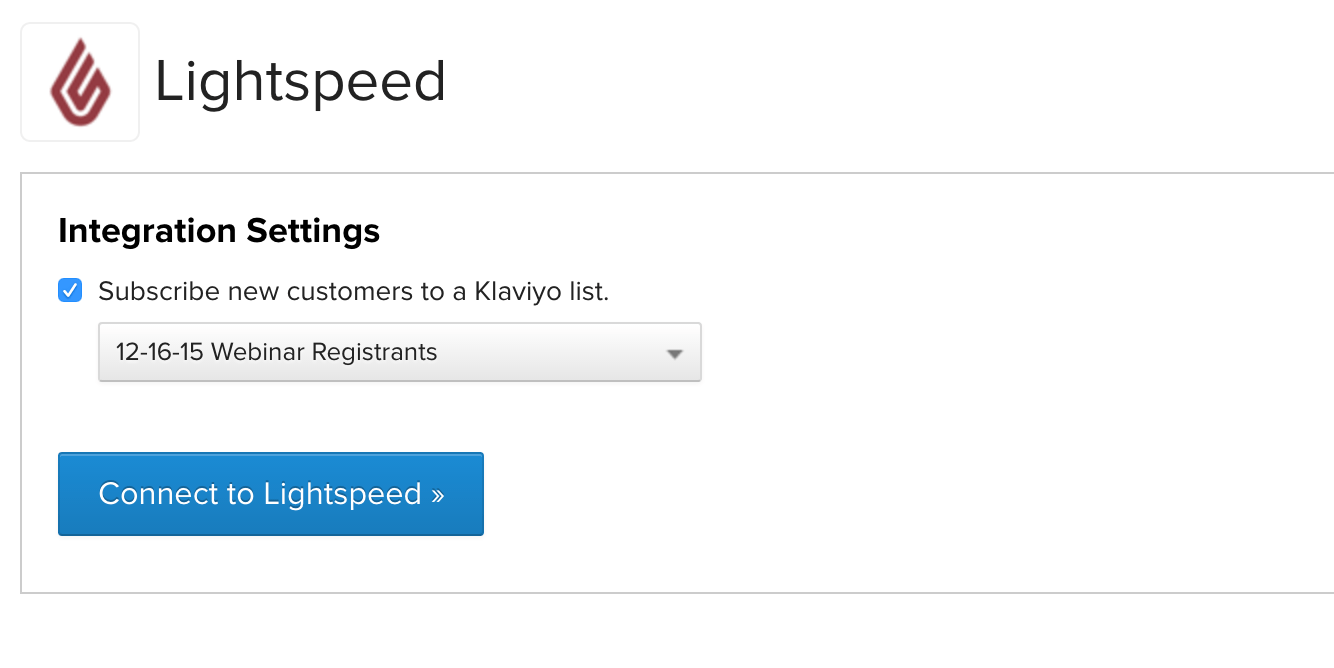The width and height of the screenshot is (1334, 668).
Task: Click the » arrow on the Connect button
Action: [437, 494]
